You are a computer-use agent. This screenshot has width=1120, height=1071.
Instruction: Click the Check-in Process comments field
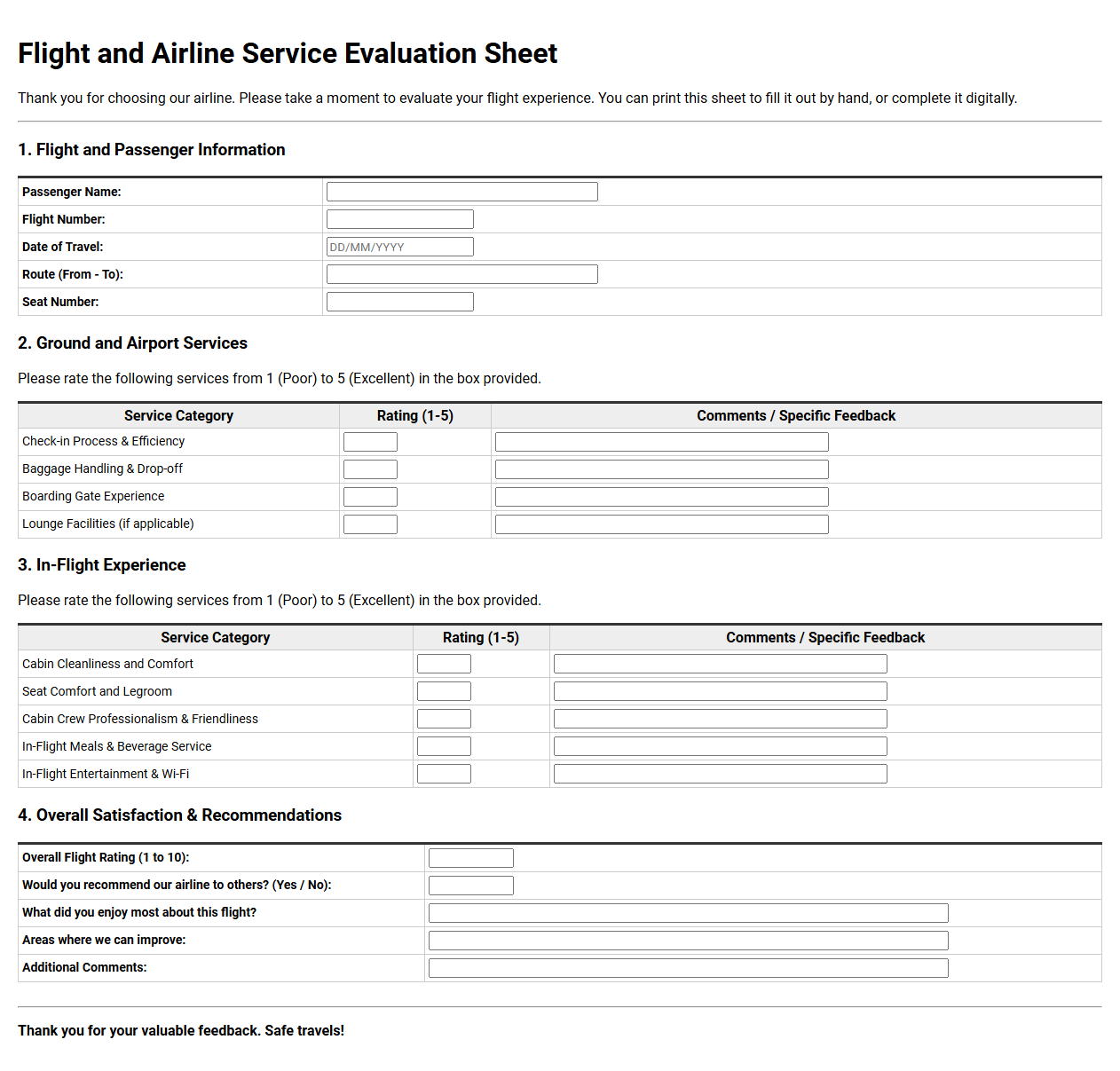click(x=661, y=442)
